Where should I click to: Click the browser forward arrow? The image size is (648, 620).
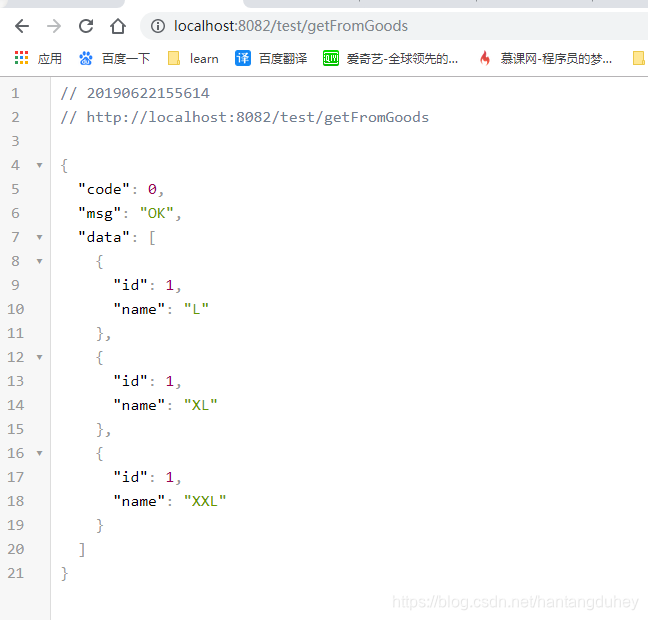tap(54, 26)
